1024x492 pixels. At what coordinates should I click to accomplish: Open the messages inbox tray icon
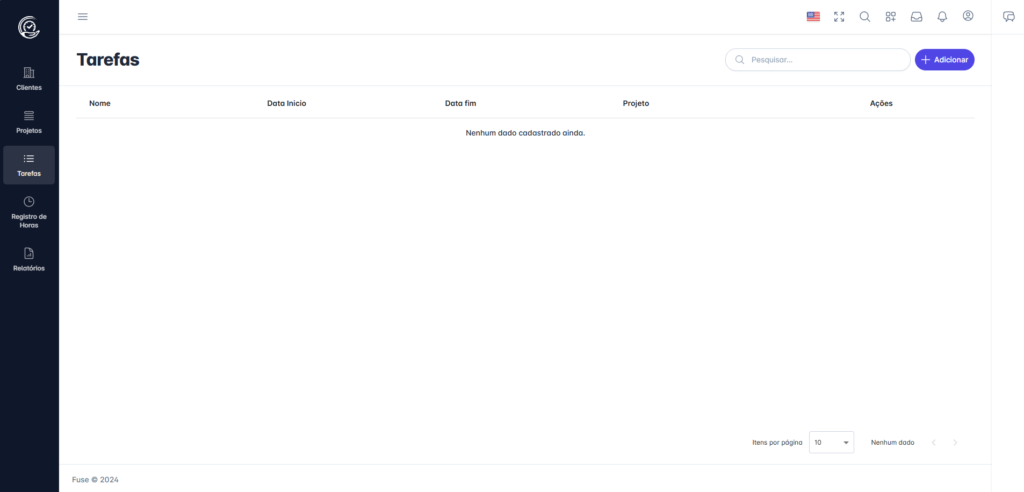(916, 16)
